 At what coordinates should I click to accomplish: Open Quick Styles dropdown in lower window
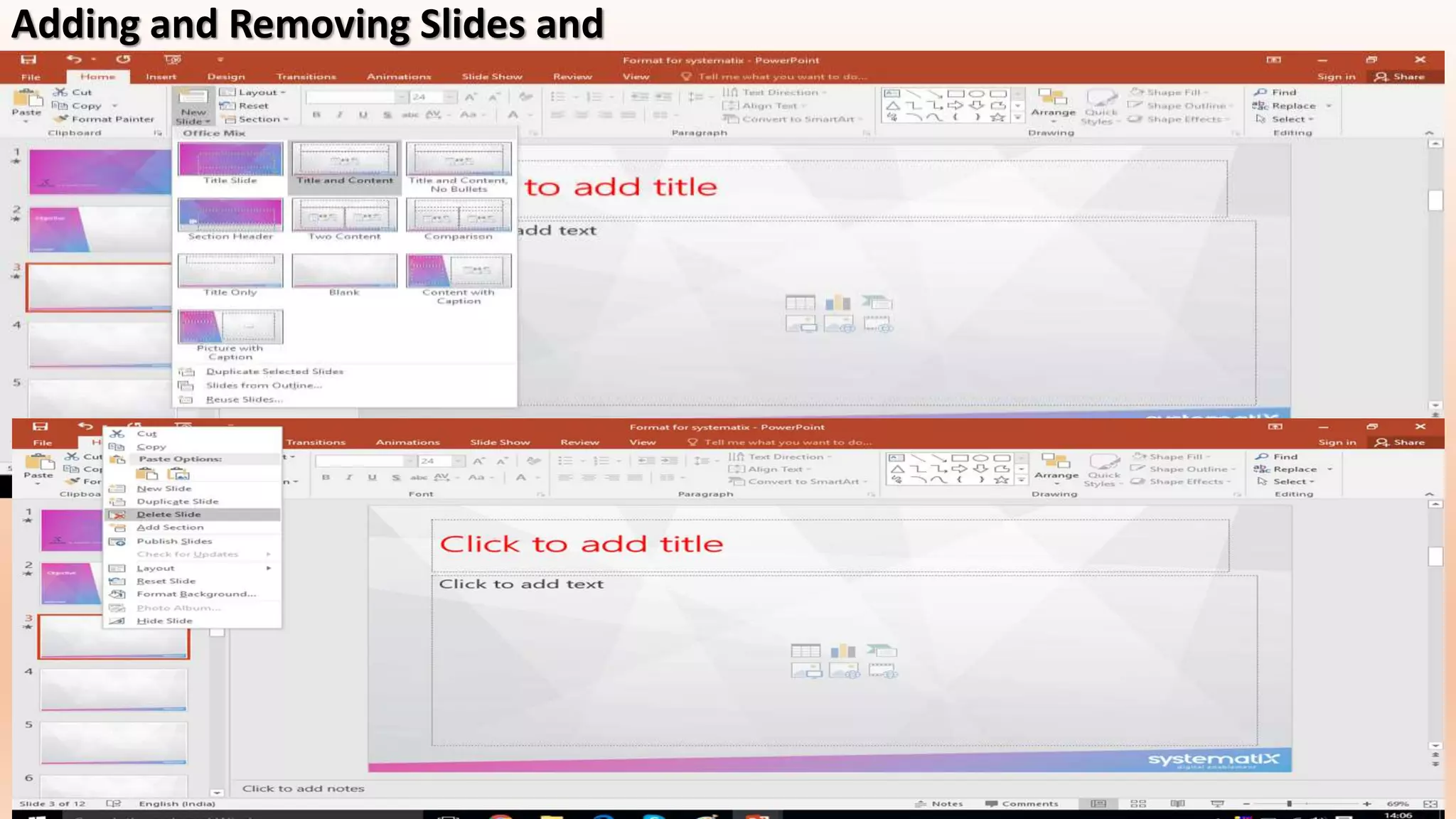1103,469
